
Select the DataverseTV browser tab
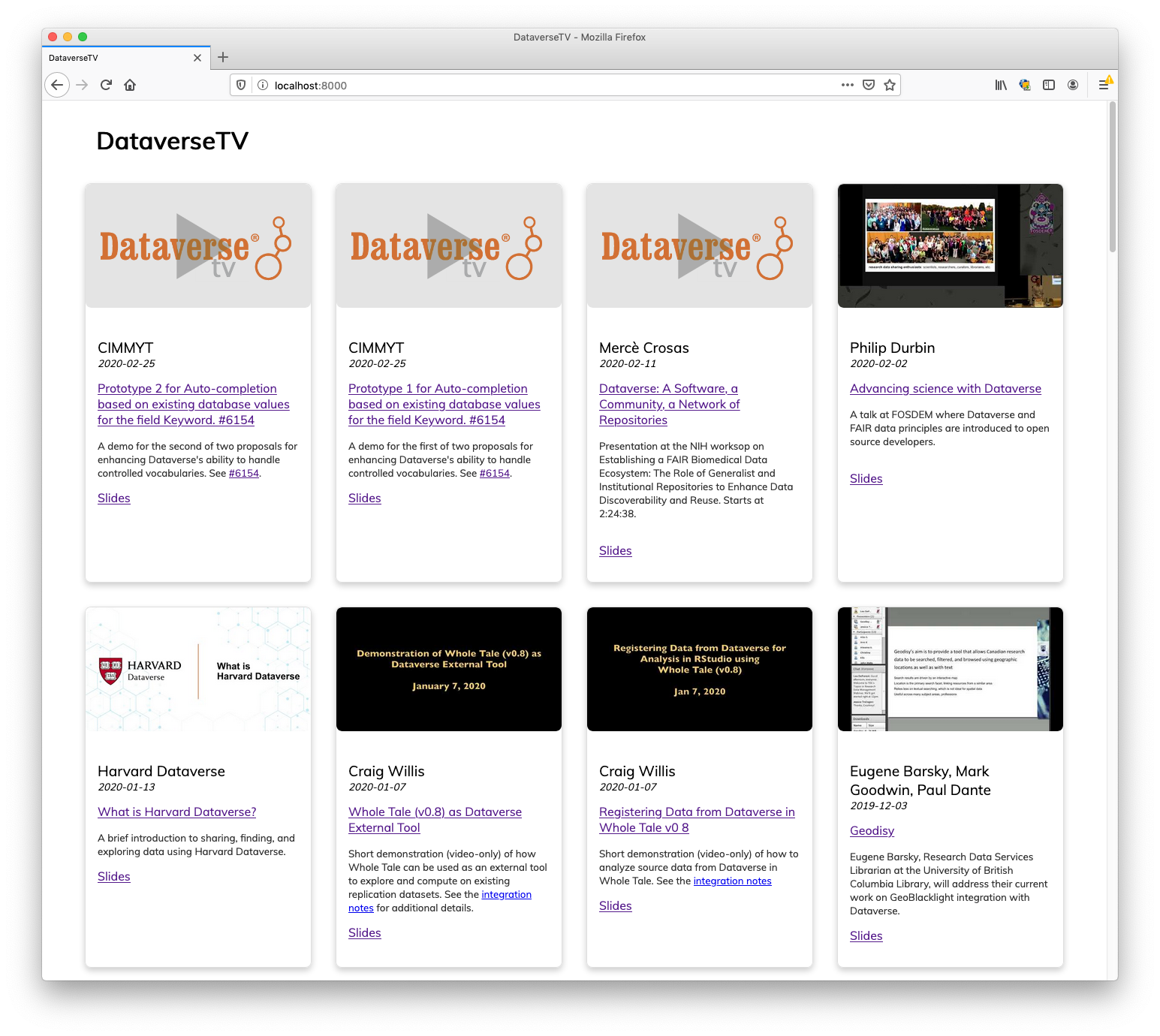click(x=125, y=58)
